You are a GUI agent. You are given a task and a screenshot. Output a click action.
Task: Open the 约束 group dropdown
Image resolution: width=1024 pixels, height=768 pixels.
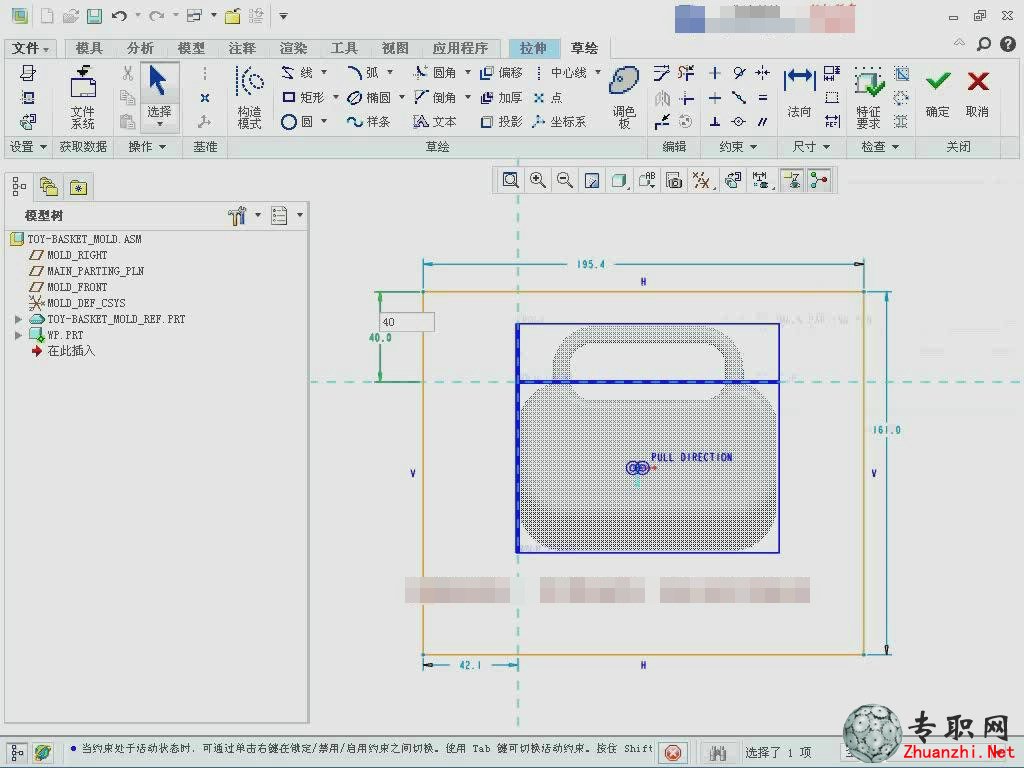(x=739, y=147)
